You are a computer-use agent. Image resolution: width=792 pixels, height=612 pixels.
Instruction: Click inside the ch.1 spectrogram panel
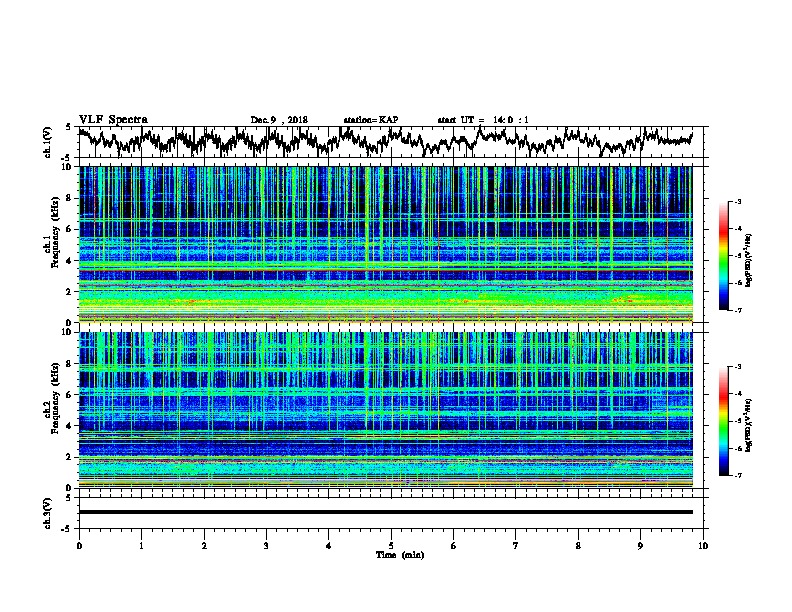pos(385,244)
